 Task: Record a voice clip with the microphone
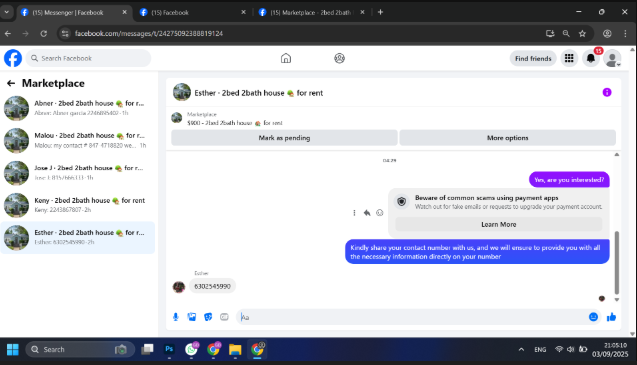pyautogui.click(x=176, y=317)
